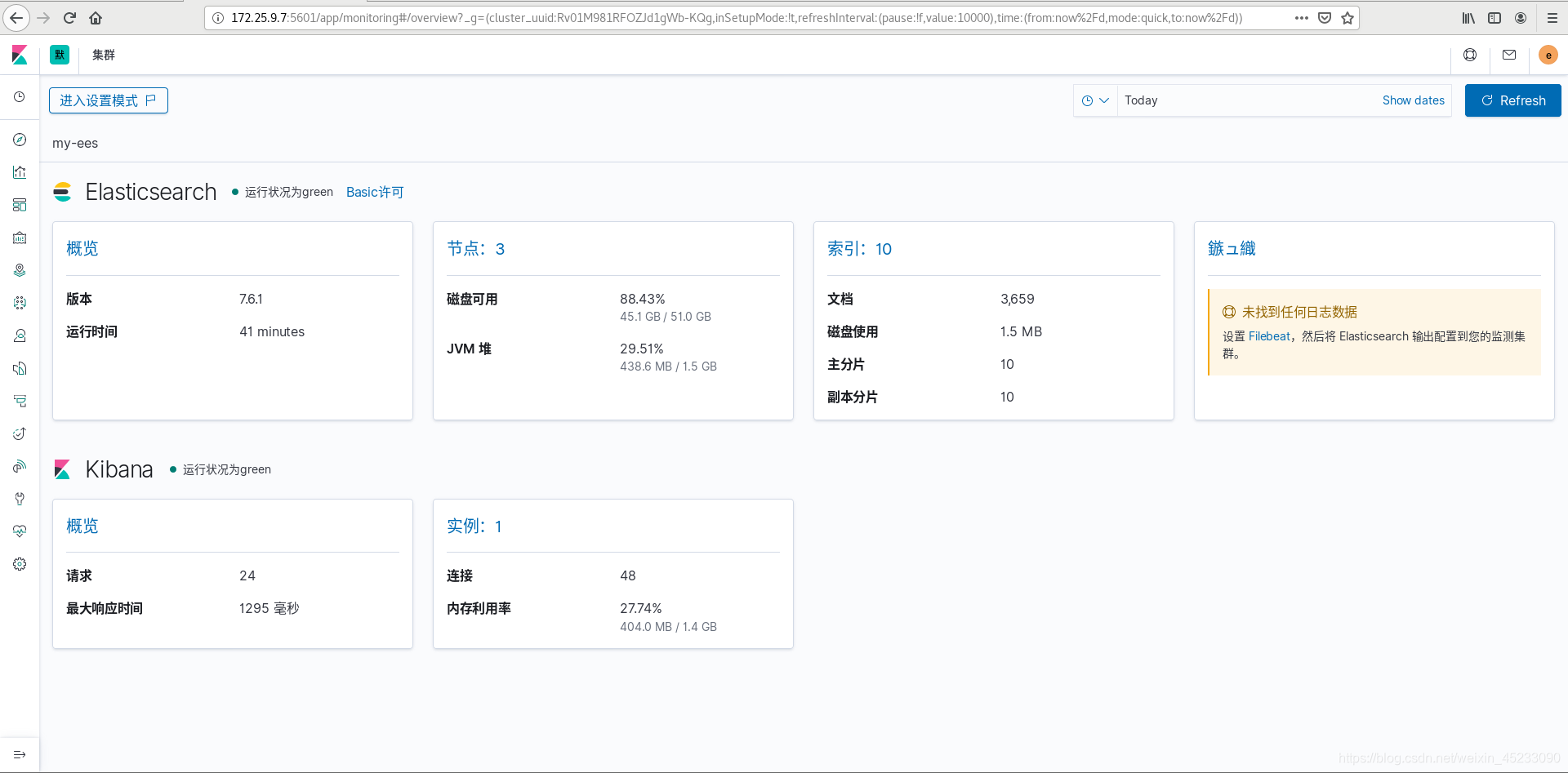1568x773 pixels.
Task: Click the Pocket save icon
Action: point(1325,18)
